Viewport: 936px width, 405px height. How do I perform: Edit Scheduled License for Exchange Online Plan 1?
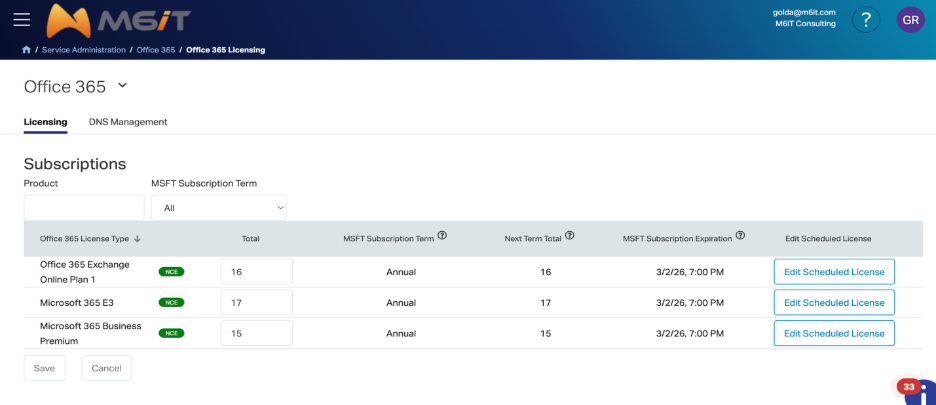[834, 272]
